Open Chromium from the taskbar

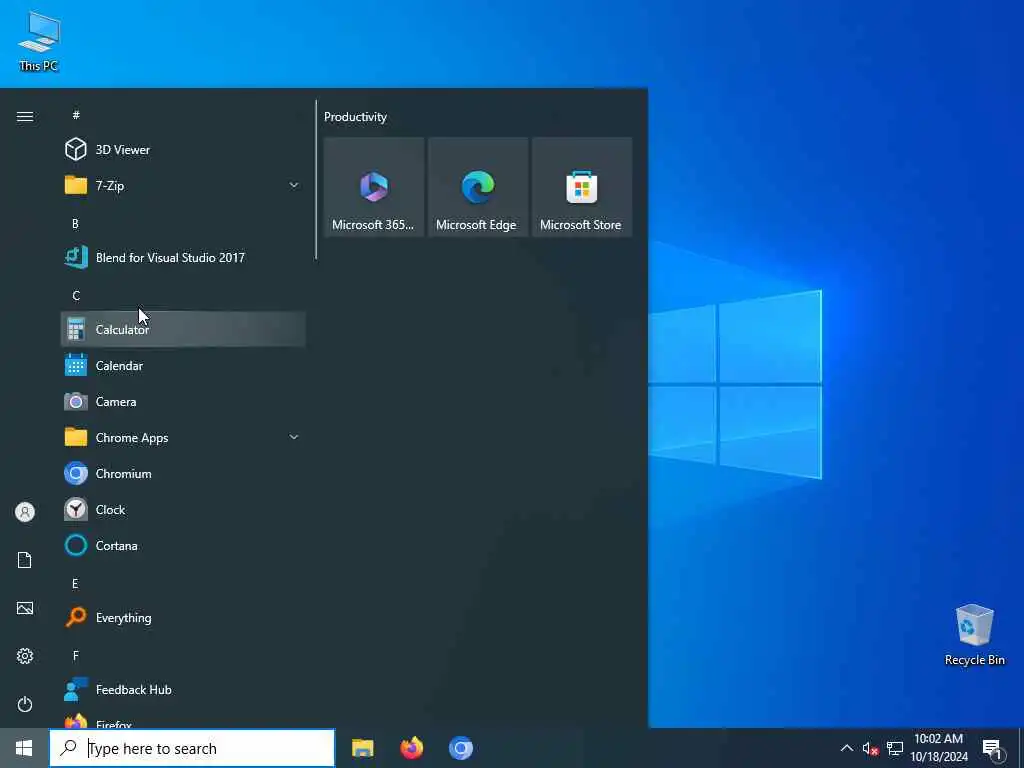pyautogui.click(x=460, y=748)
